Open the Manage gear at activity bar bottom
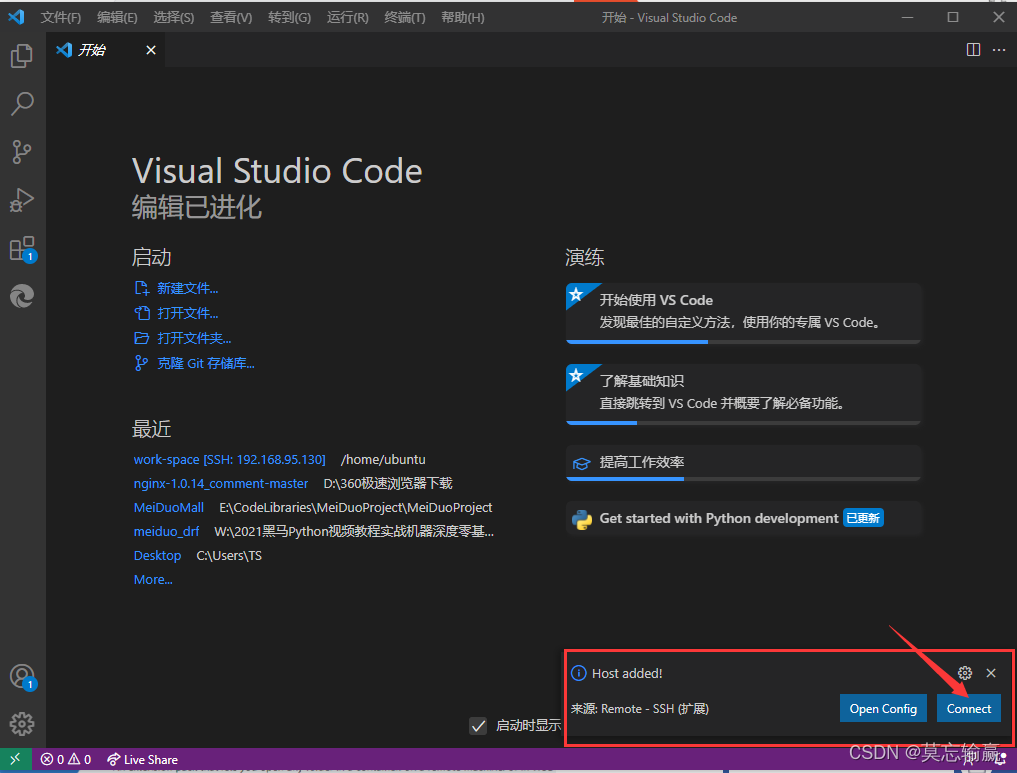The height and width of the screenshot is (773, 1017). click(x=22, y=724)
